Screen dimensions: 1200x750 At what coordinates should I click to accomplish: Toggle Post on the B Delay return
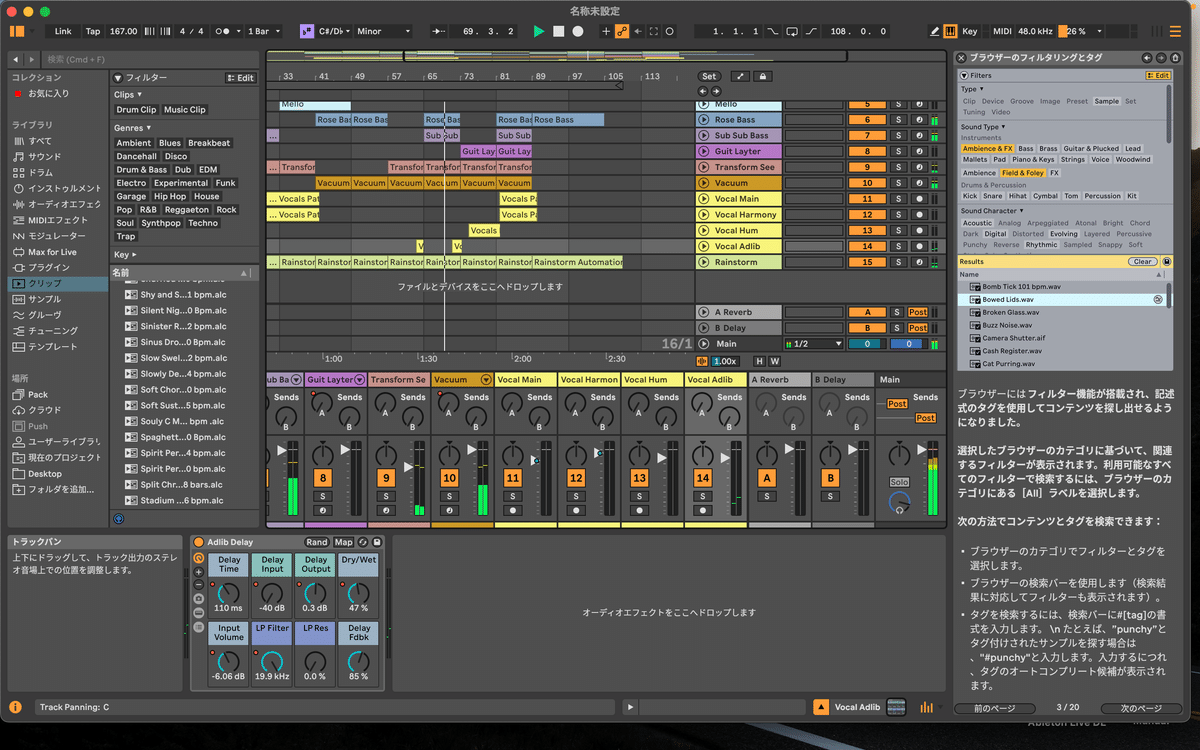pos(918,328)
